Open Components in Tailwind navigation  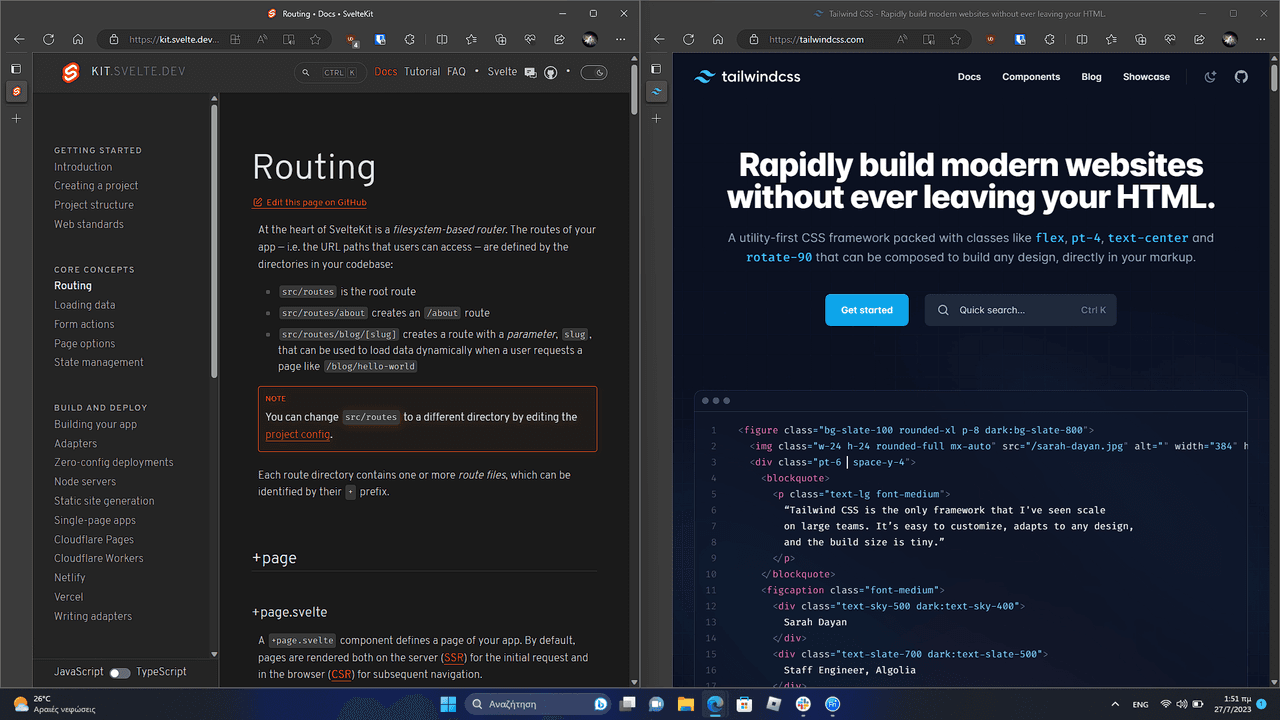click(1031, 77)
